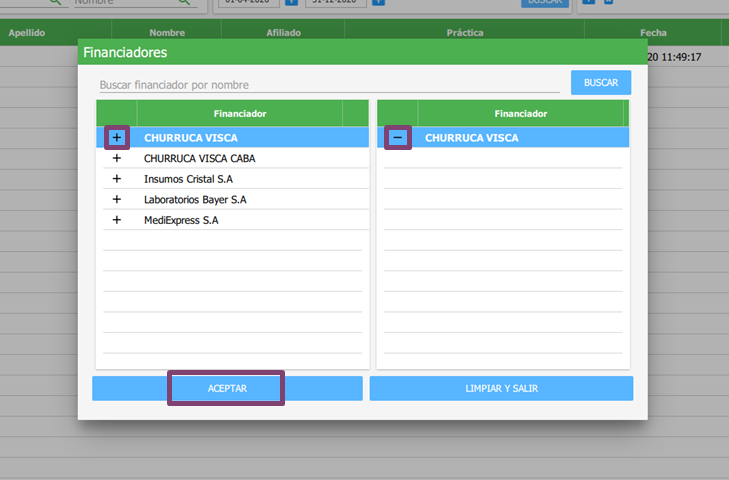Click the BUSCAR button in Financiadores dialog

(x=601, y=82)
